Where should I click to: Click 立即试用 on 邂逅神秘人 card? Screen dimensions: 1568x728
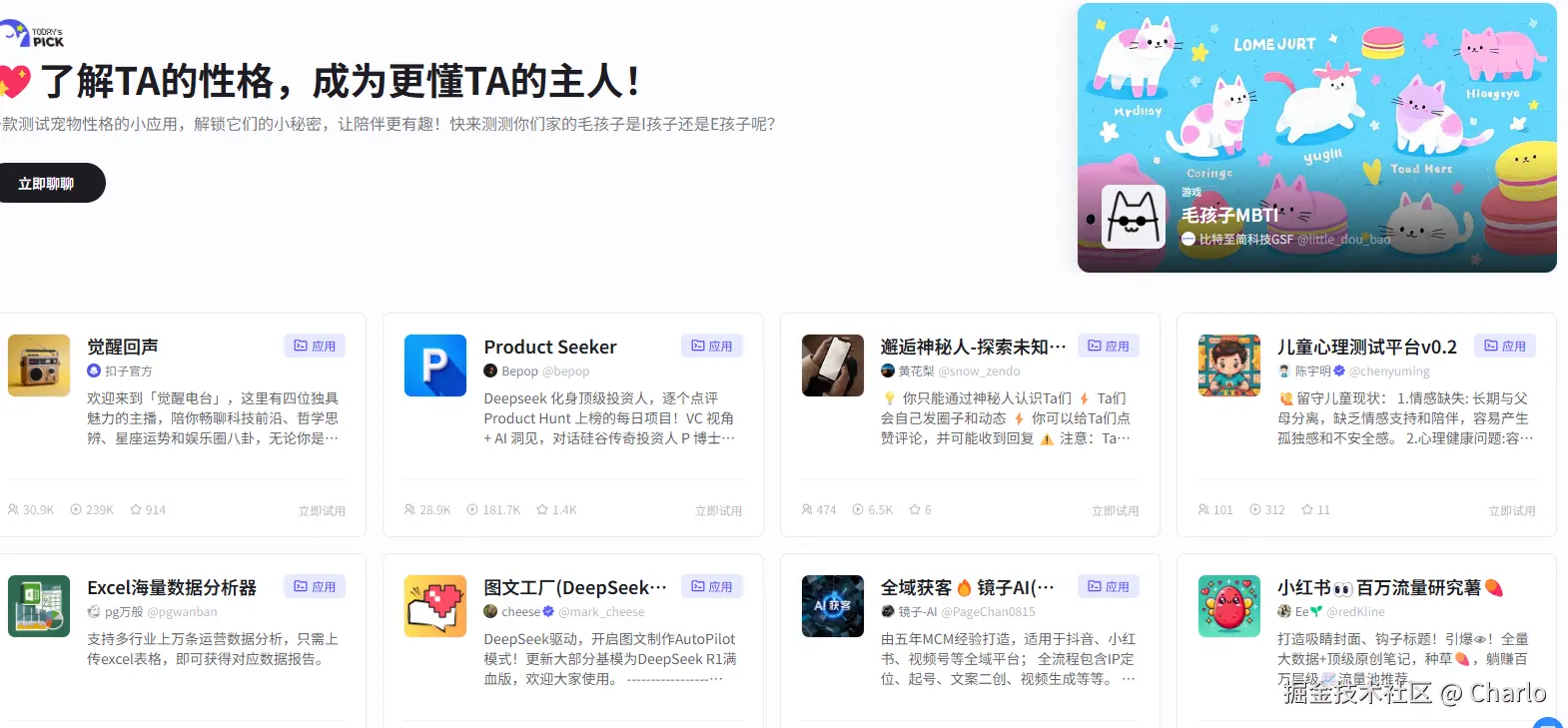tap(1116, 510)
